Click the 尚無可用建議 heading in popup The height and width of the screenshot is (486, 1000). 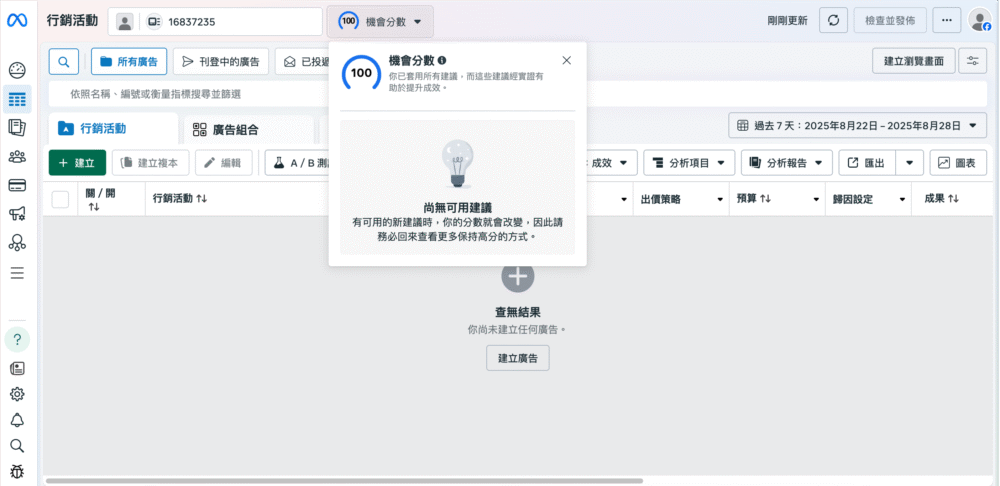(457, 208)
